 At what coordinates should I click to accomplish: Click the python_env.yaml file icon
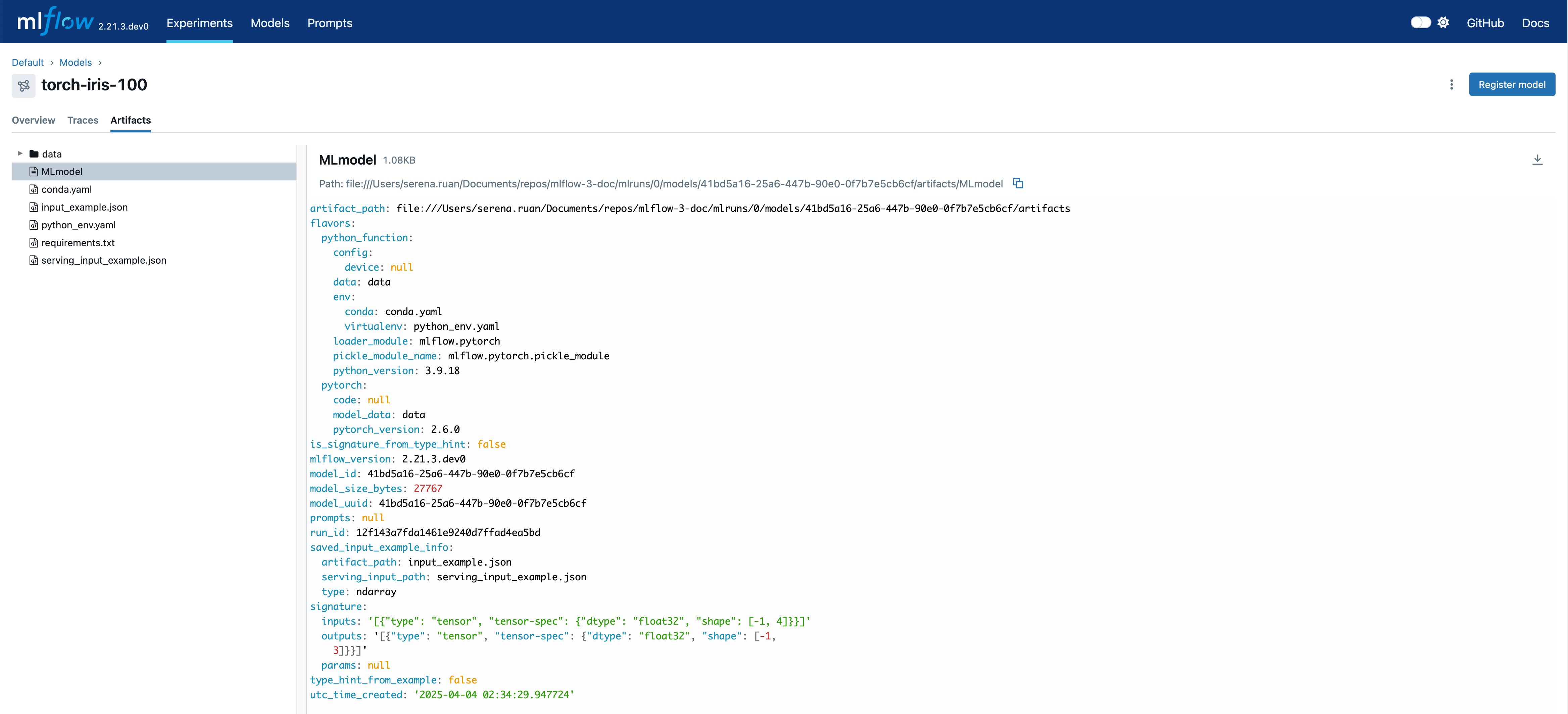[x=34, y=225]
